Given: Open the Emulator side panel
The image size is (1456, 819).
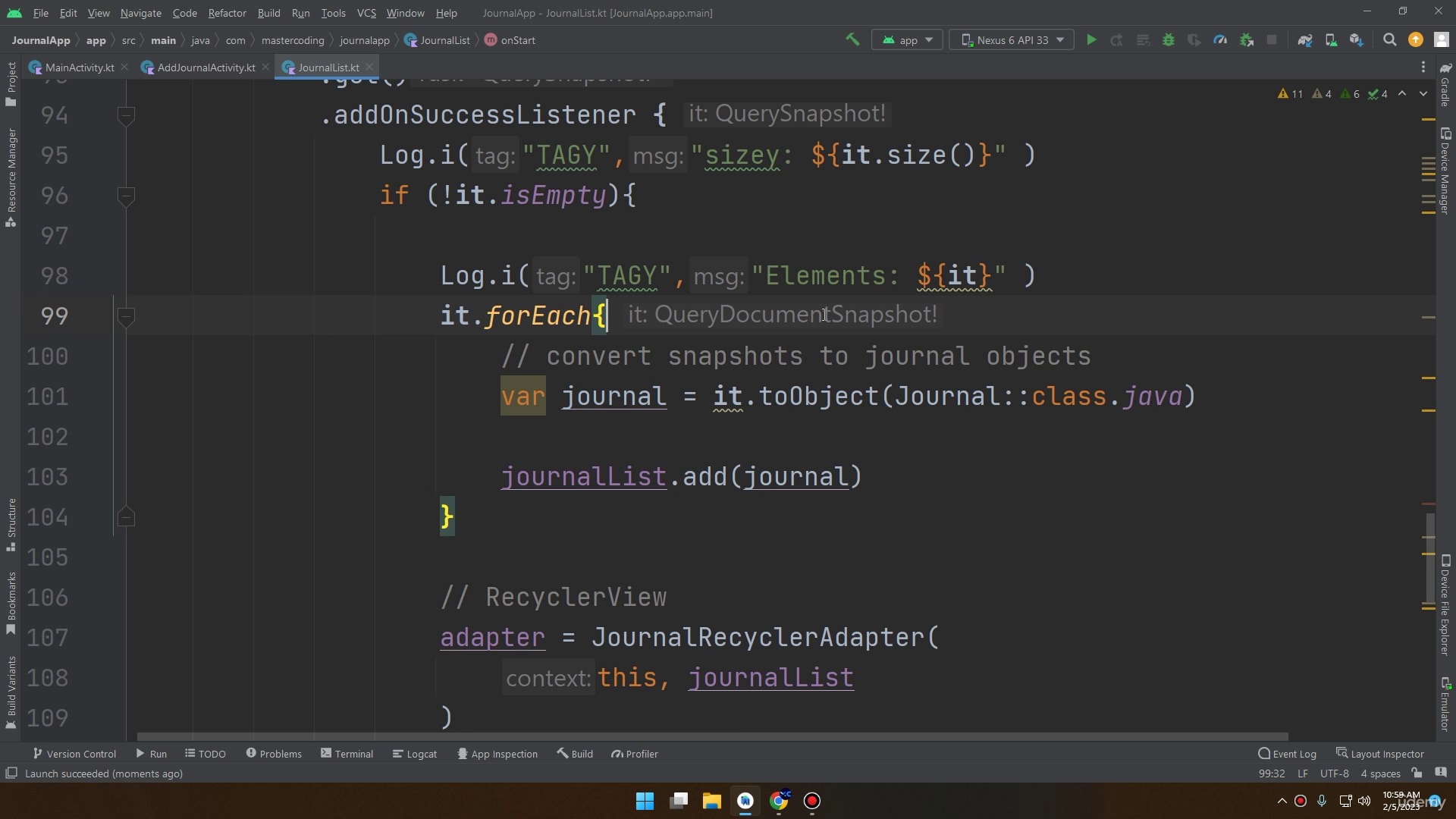Looking at the screenshot, I should 1445,704.
